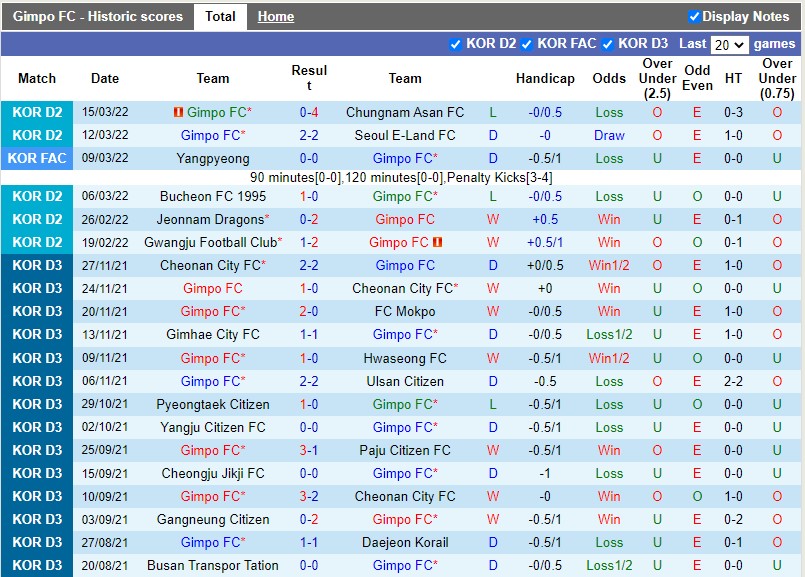805x577 pixels.
Task: Click the 2-0 result against FC Mokpo
Action: 309,312
